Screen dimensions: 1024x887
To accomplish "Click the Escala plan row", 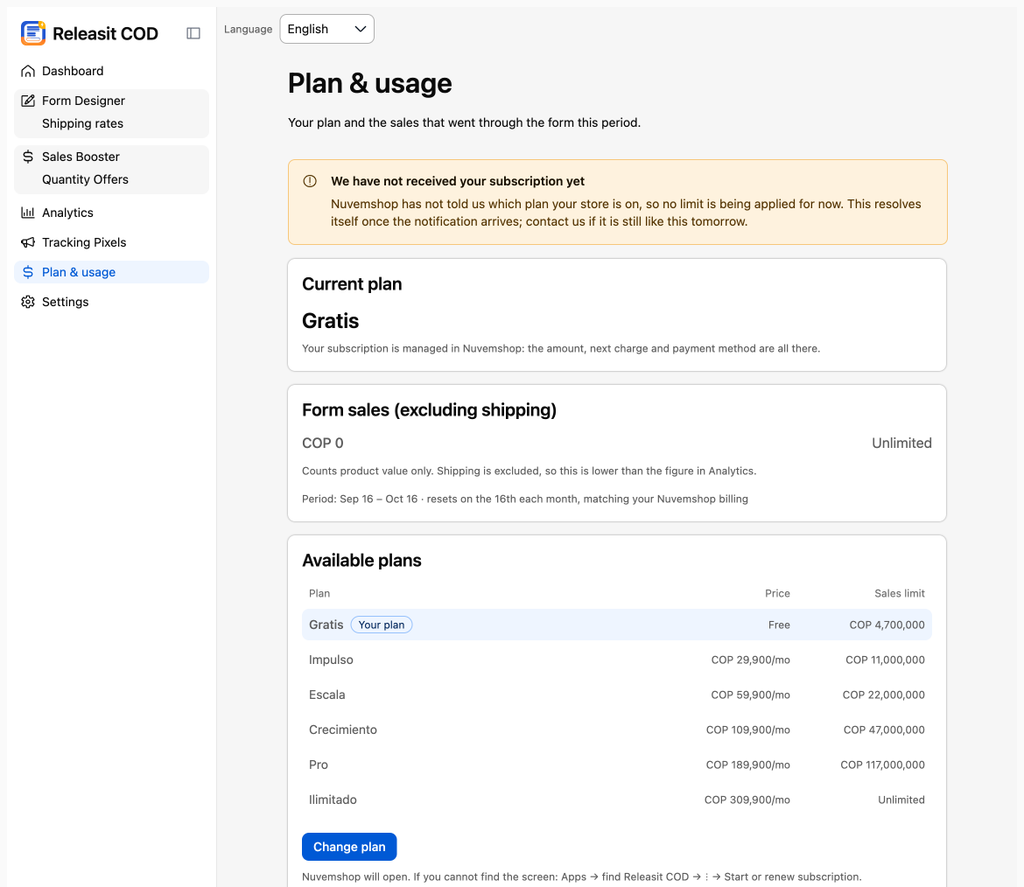I will click(x=616, y=695).
